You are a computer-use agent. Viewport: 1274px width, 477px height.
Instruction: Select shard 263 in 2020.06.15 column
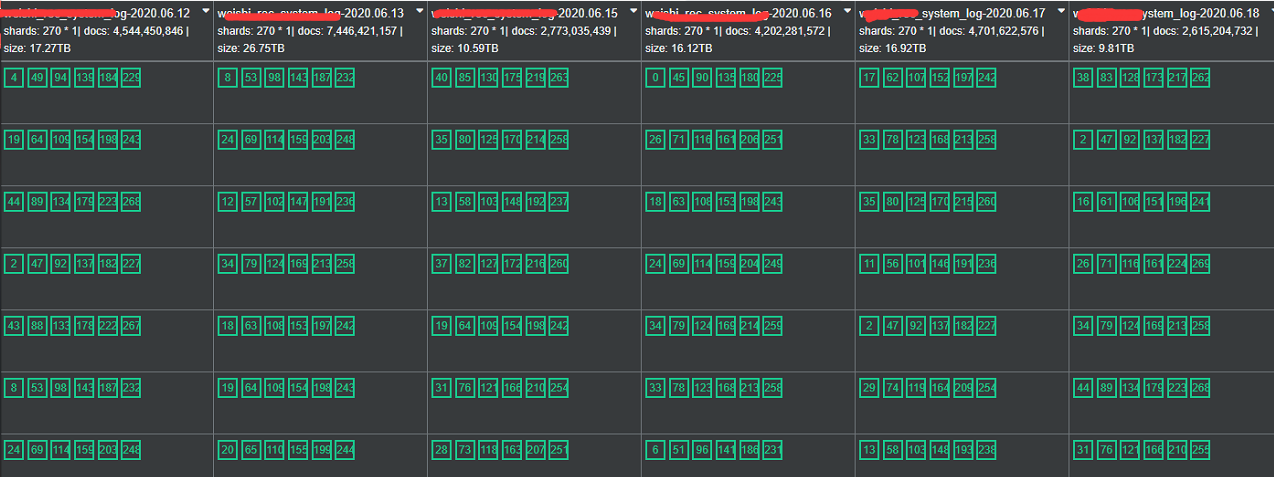(559, 78)
